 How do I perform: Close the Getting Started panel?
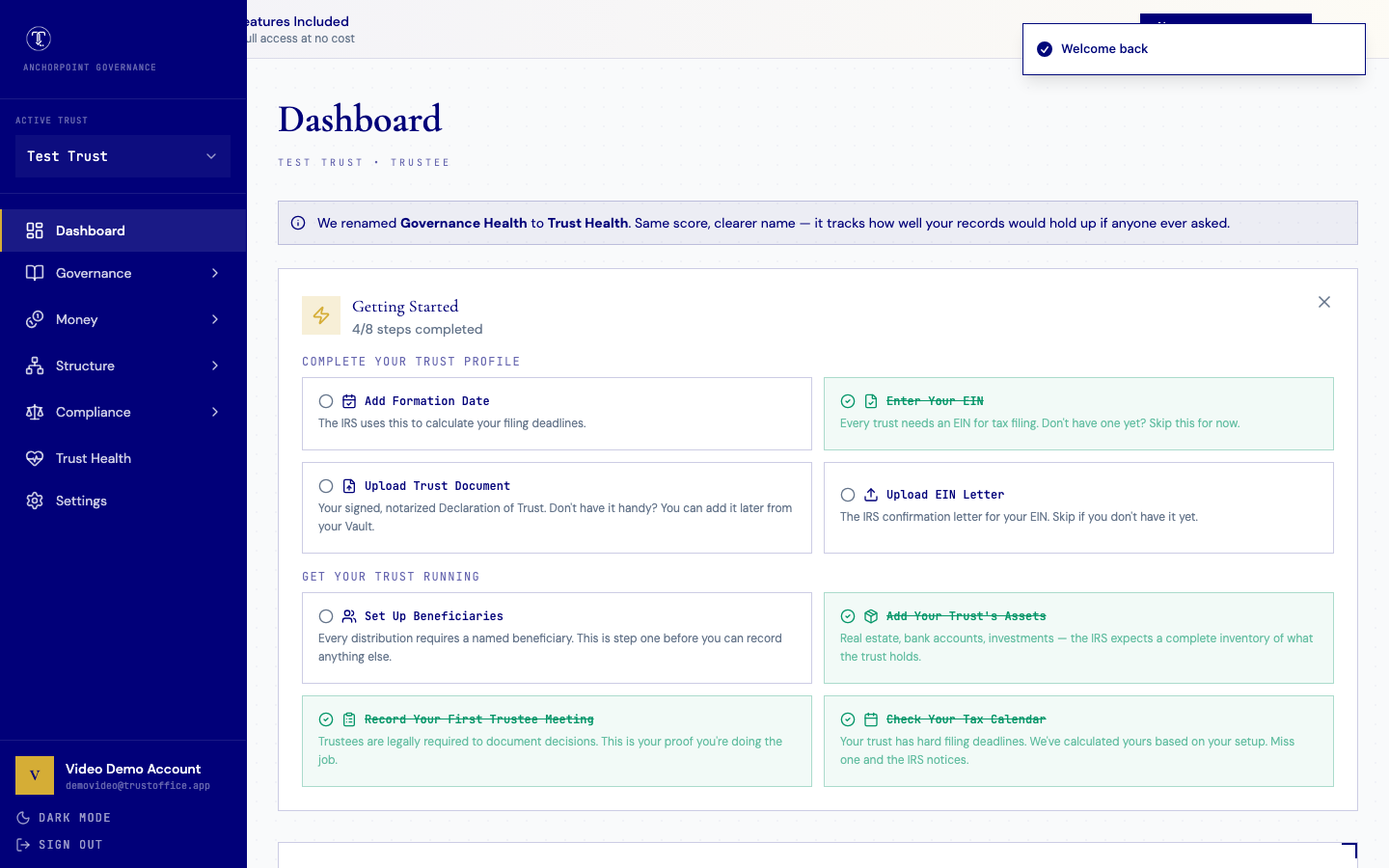[x=1324, y=302]
